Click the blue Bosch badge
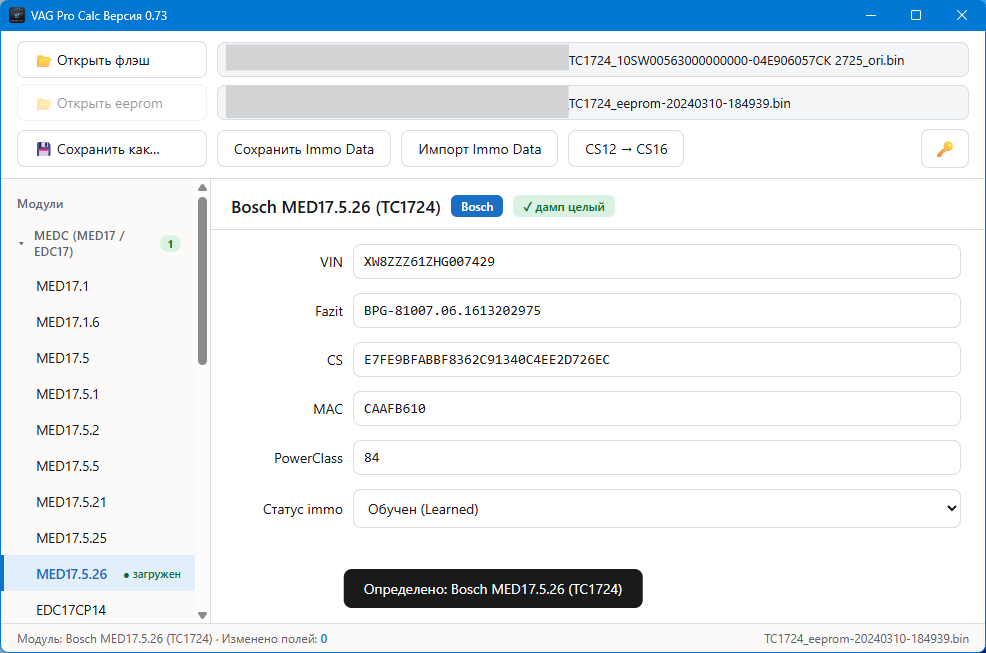Viewport: 986px width, 653px height. click(477, 206)
